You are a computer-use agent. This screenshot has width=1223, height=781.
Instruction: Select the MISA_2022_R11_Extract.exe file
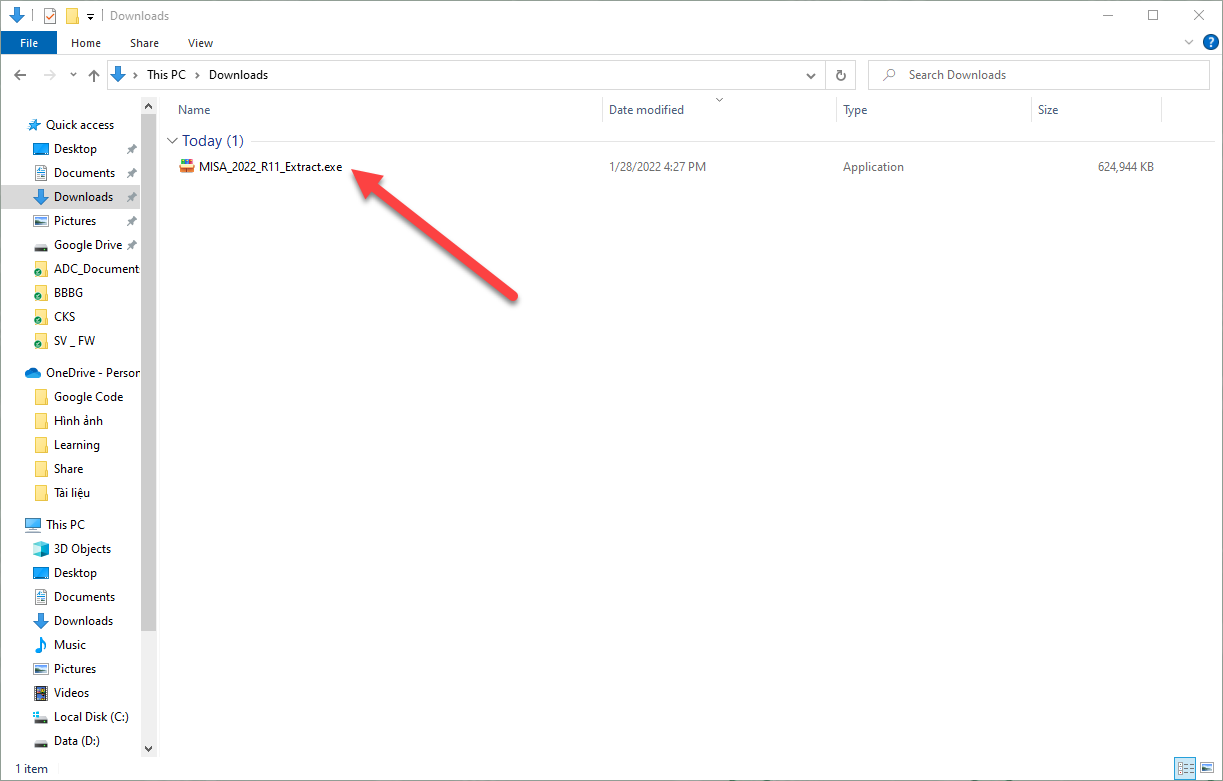tap(270, 167)
